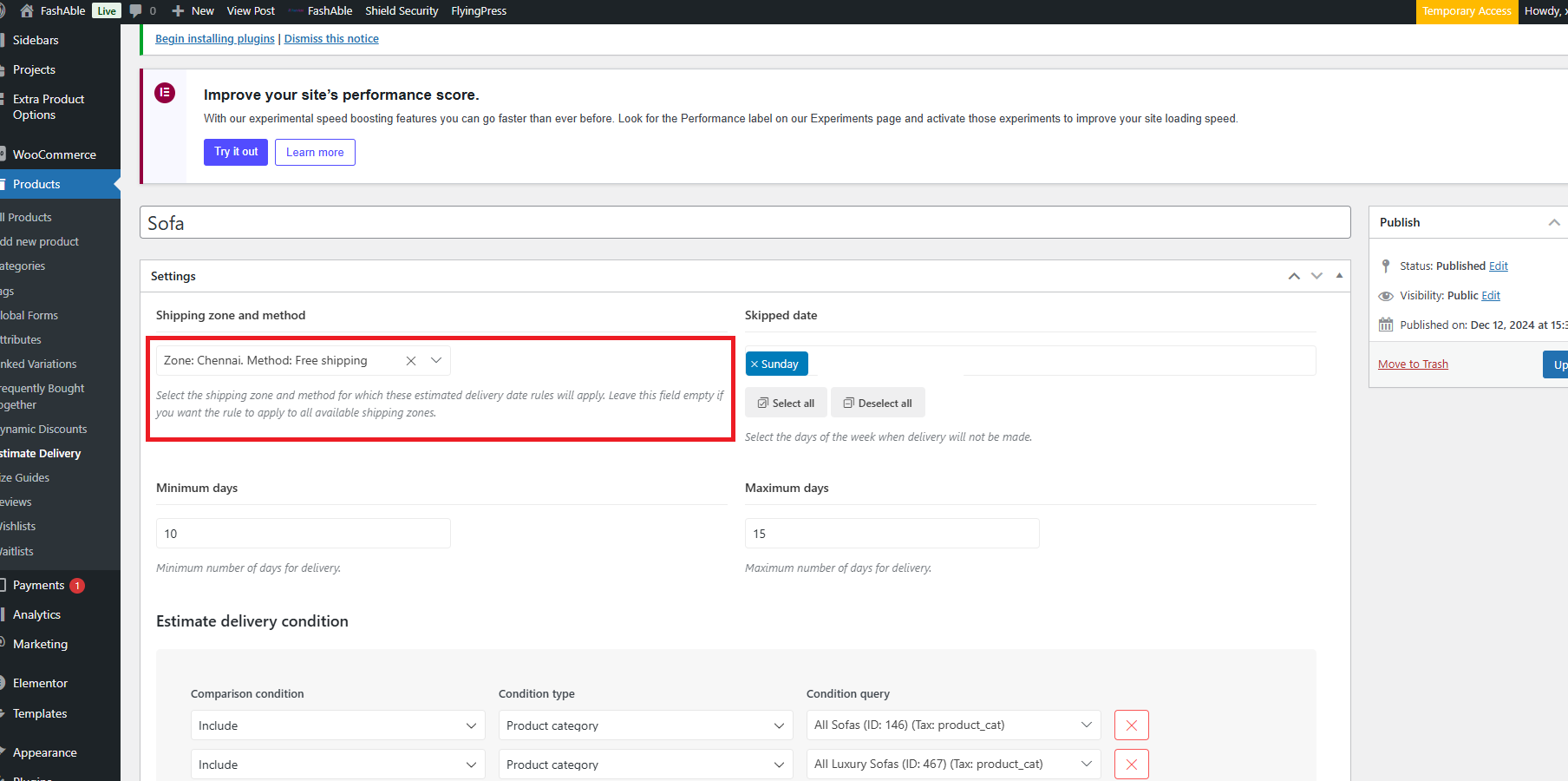Open the second Include comparison condition dropdown

click(337, 765)
